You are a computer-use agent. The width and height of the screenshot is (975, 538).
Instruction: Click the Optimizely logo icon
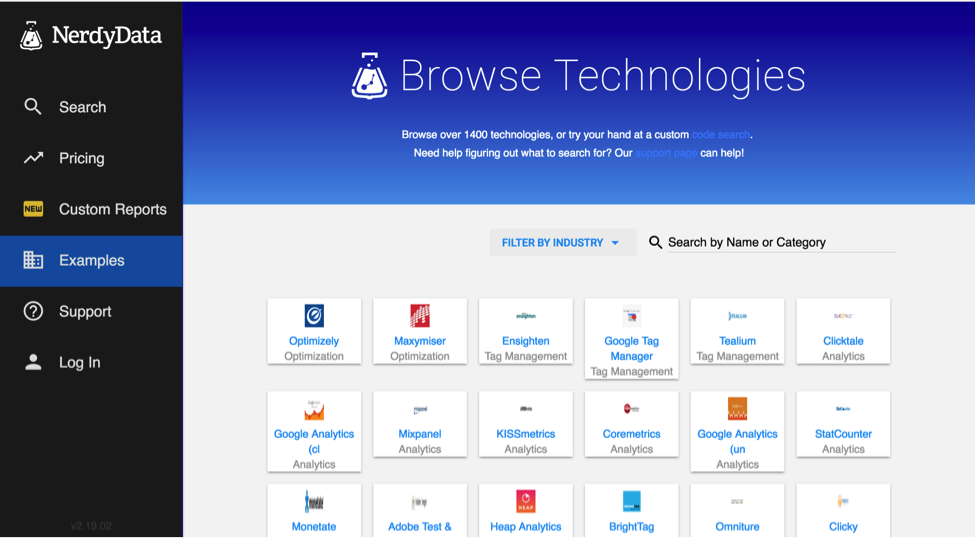314,316
